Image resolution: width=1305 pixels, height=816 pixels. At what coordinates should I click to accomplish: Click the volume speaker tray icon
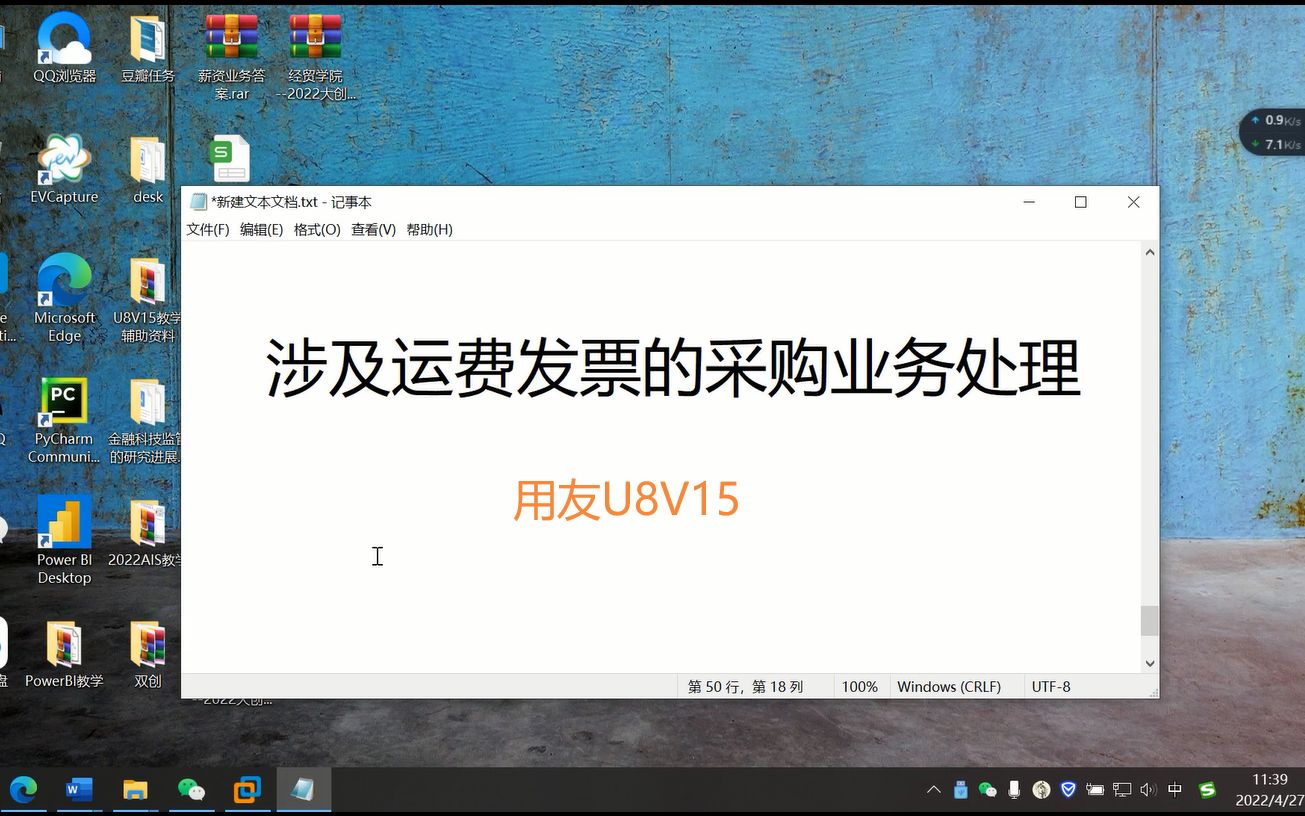pos(1148,790)
